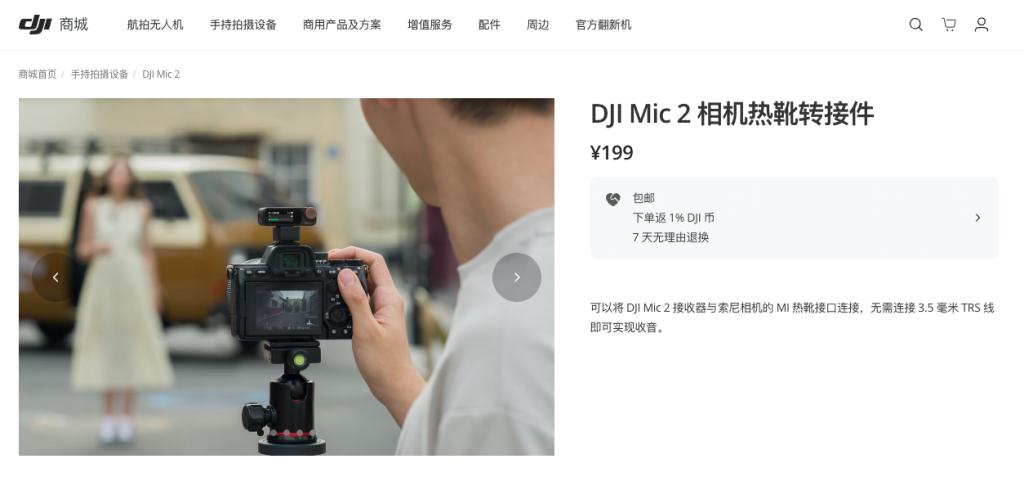
Task: Show next product image arrow
Action: [x=517, y=278]
